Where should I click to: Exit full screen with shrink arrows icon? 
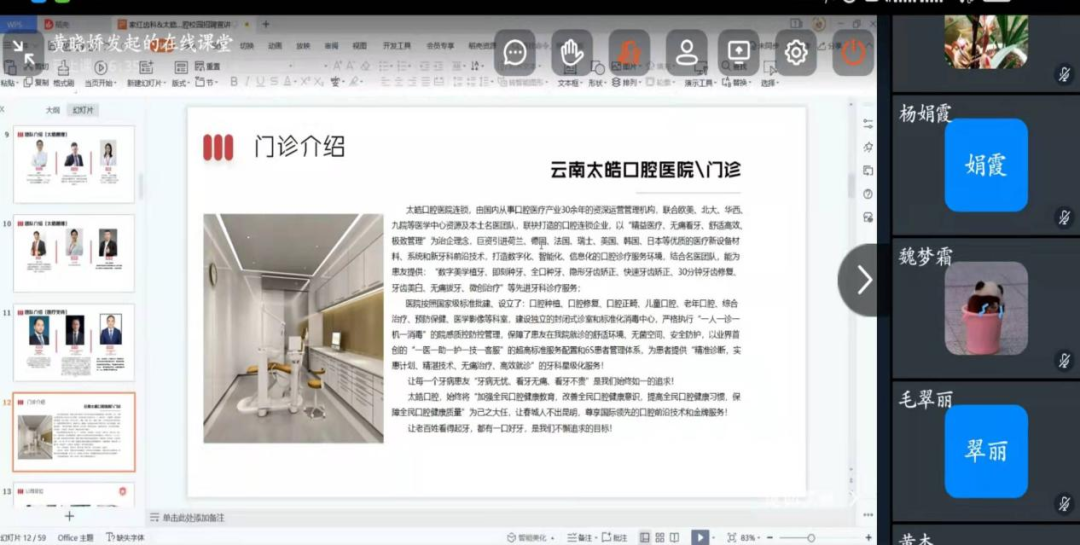[x=23, y=54]
